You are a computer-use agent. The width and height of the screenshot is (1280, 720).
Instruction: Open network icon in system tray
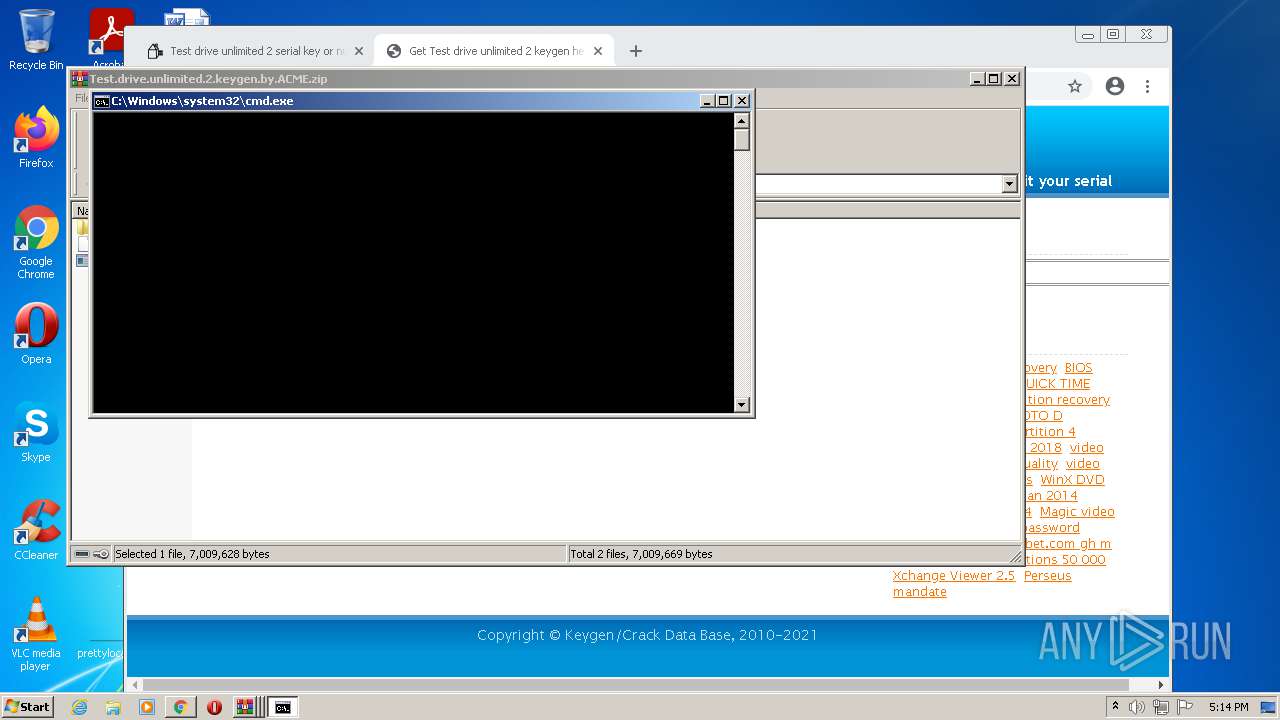tap(1161, 707)
